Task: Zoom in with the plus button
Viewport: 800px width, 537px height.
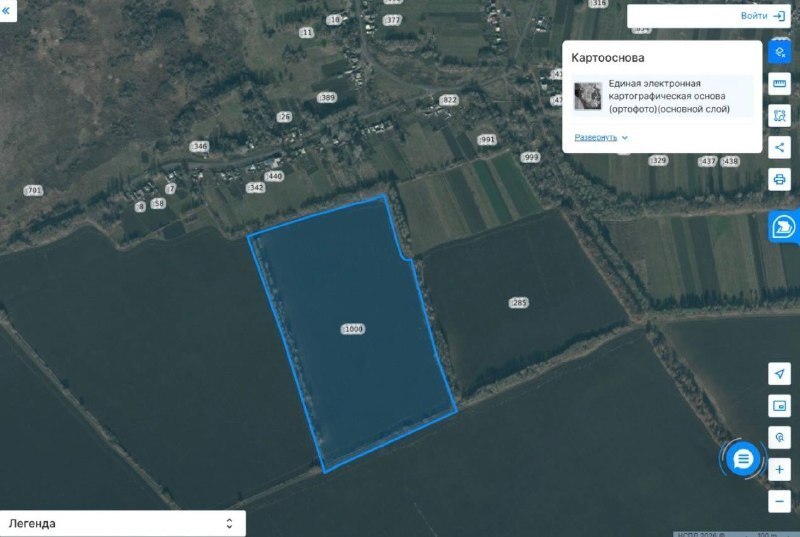Action: 779,469
